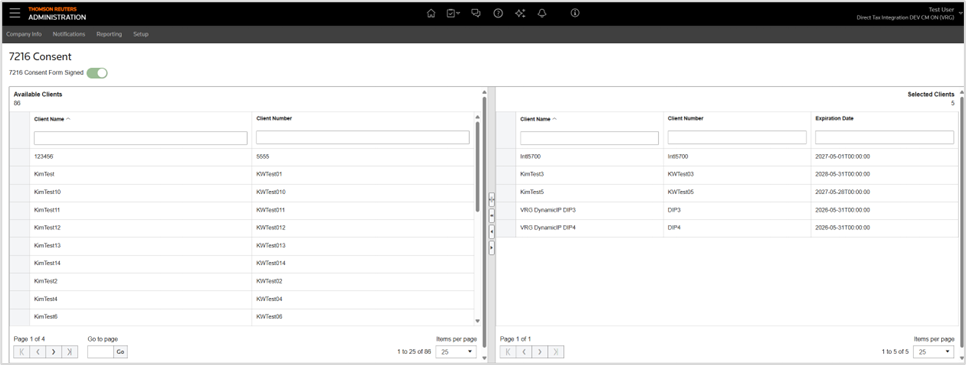Screen dimensions: 966x365
Task: Click the Go button for page jump
Action: point(120,351)
